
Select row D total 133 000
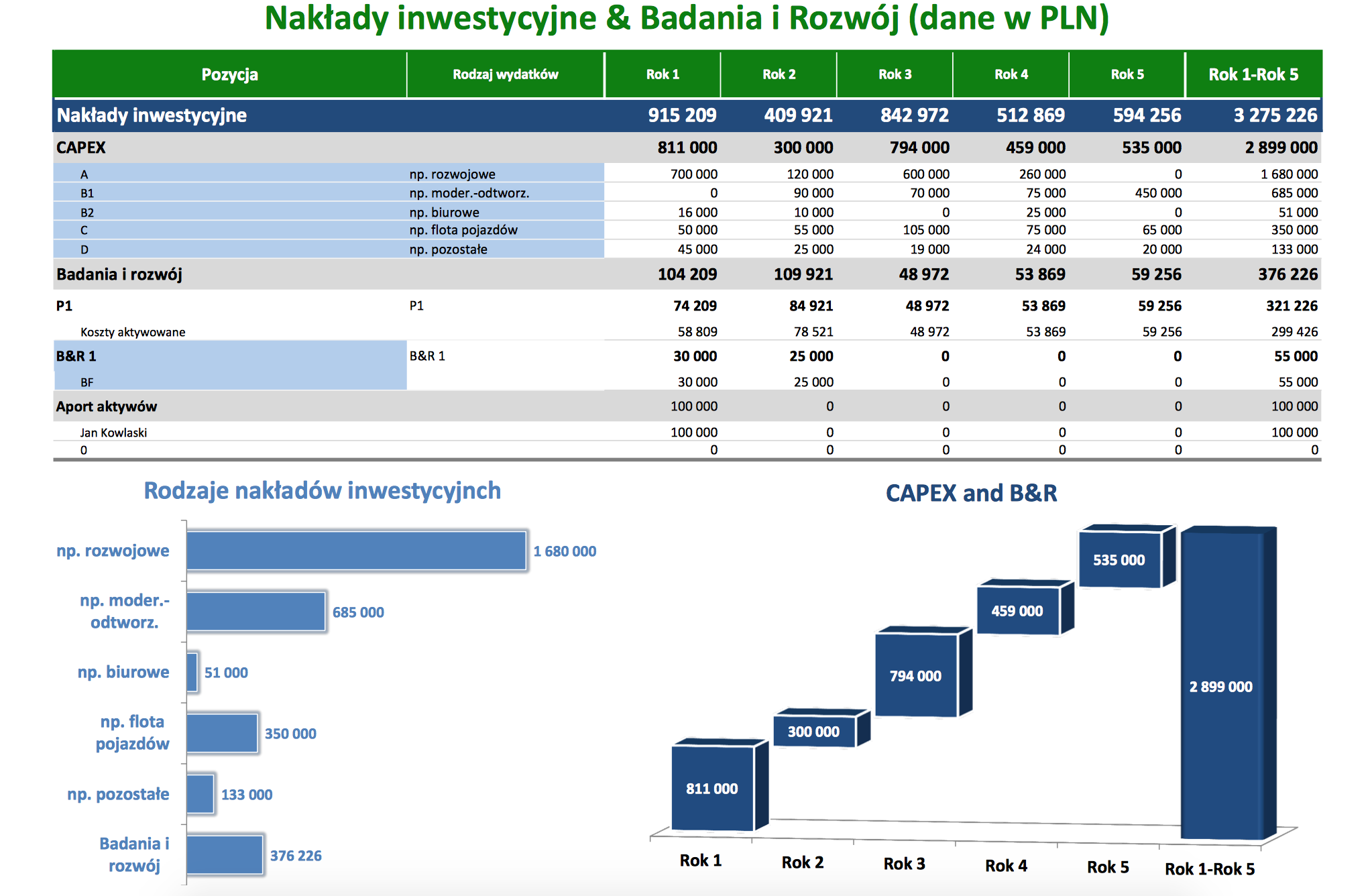[x=1294, y=249]
